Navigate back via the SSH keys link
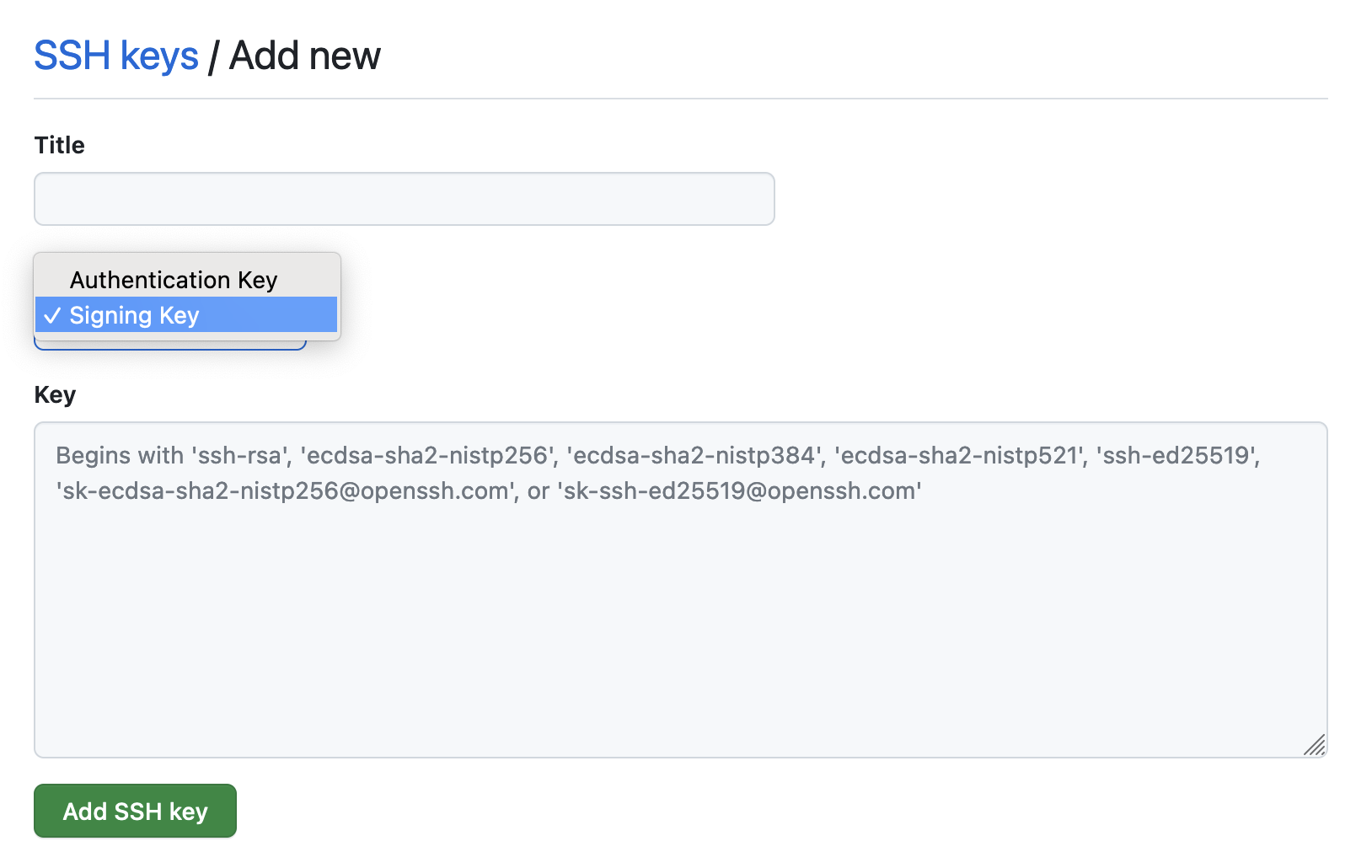 (115, 56)
